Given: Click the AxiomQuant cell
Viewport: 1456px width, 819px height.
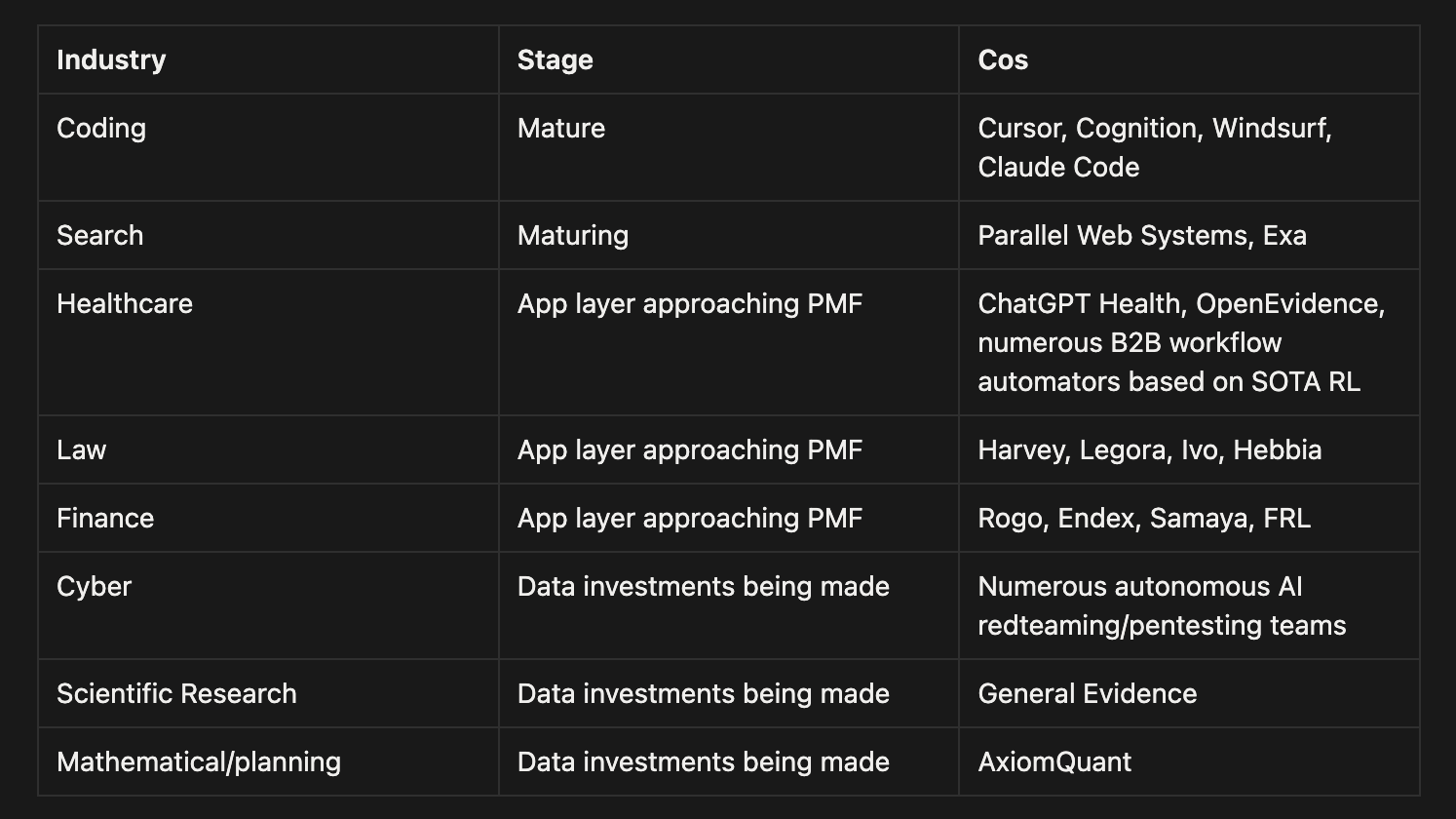Looking at the screenshot, I should (x=1189, y=761).
